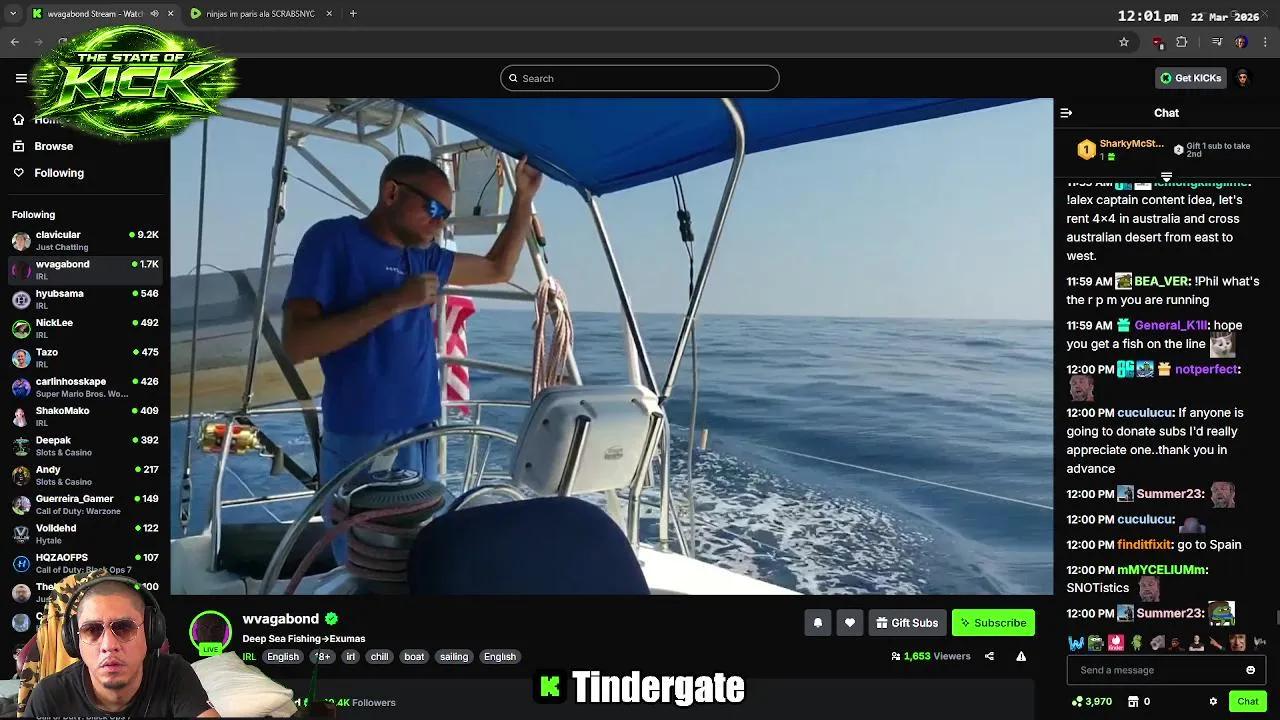Open Volldehd channel in sidebar

coord(85,534)
